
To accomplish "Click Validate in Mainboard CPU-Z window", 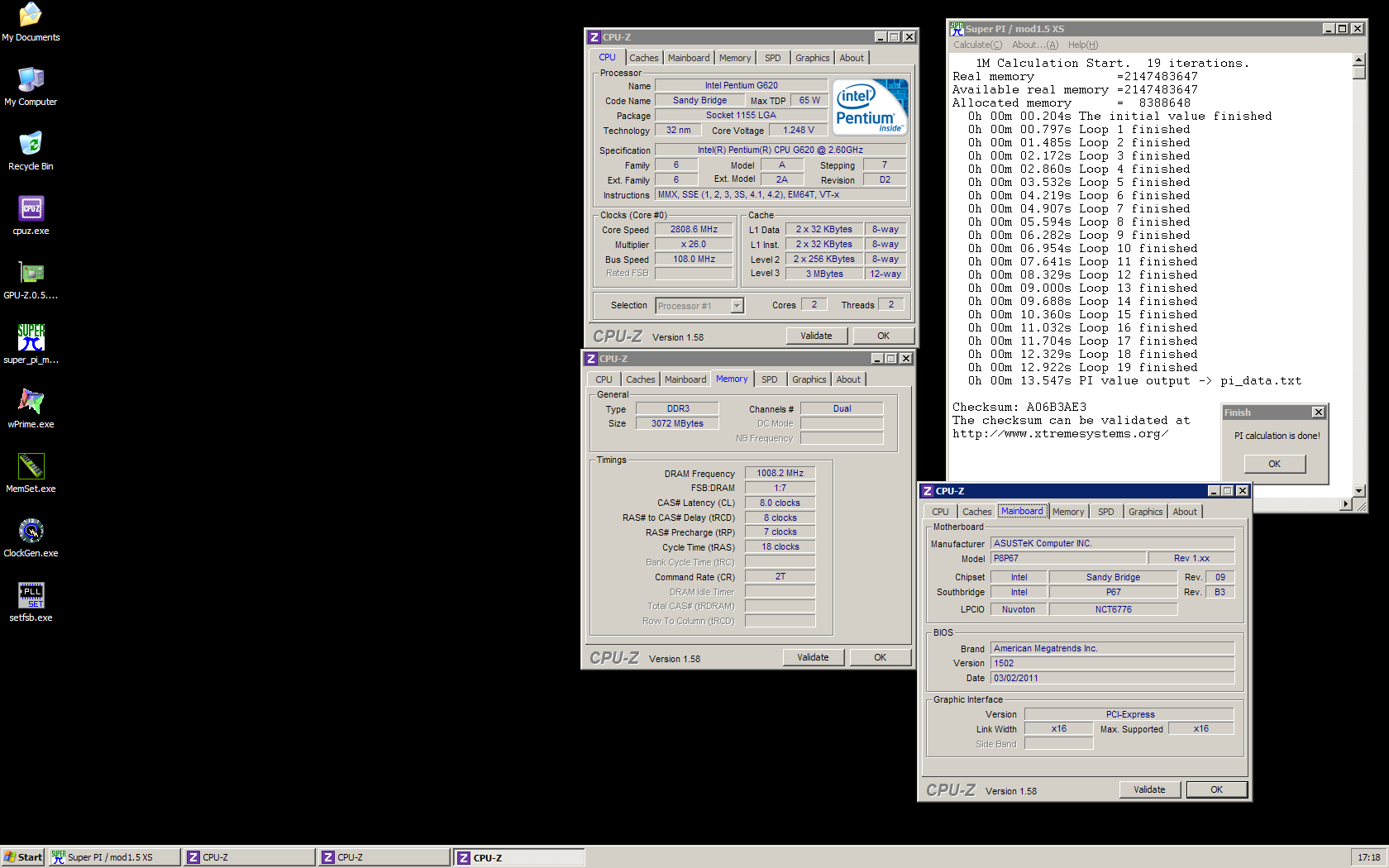I will [1149, 789].
